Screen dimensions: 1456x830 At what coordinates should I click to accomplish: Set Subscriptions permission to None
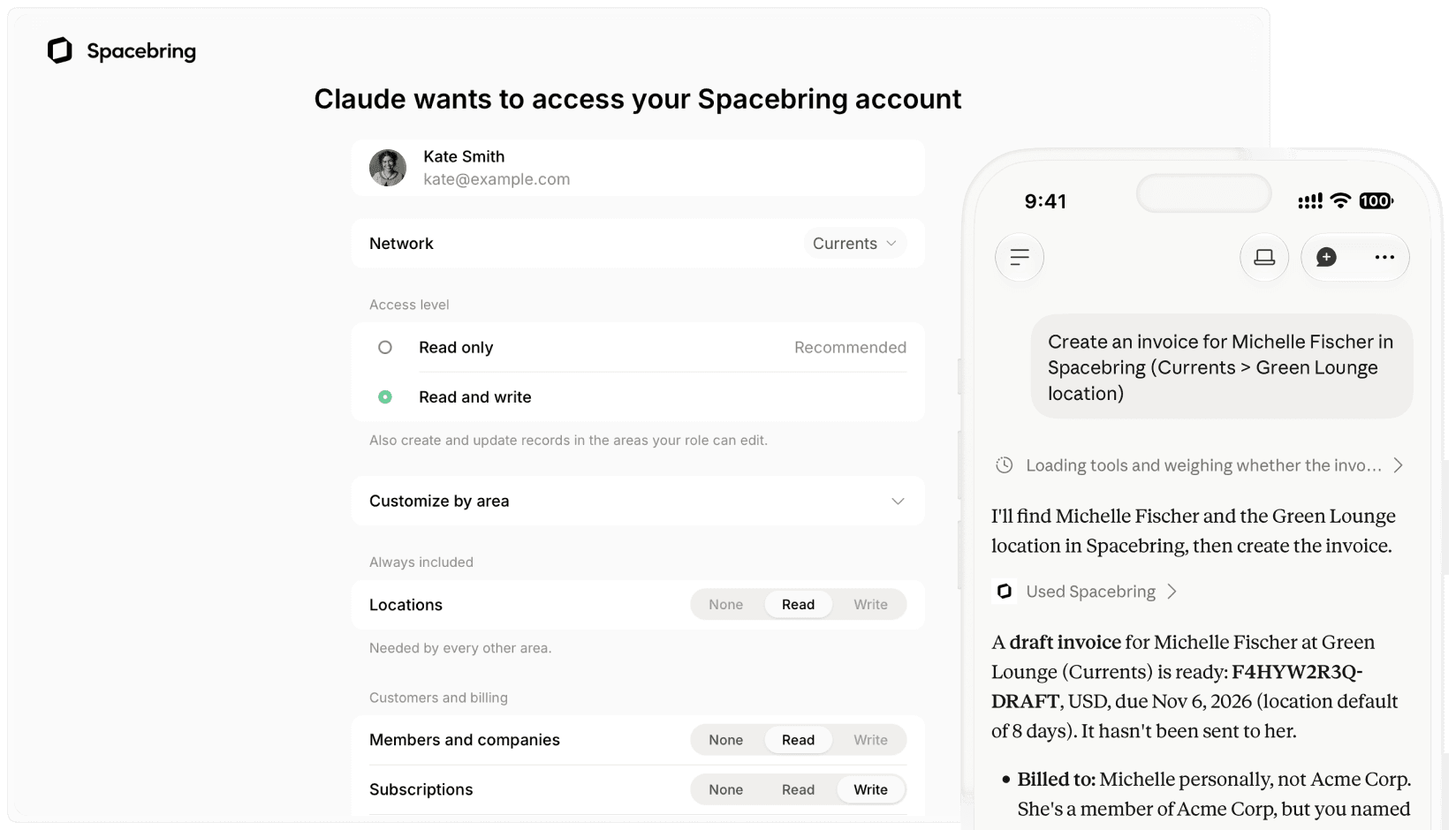(725, 789)
